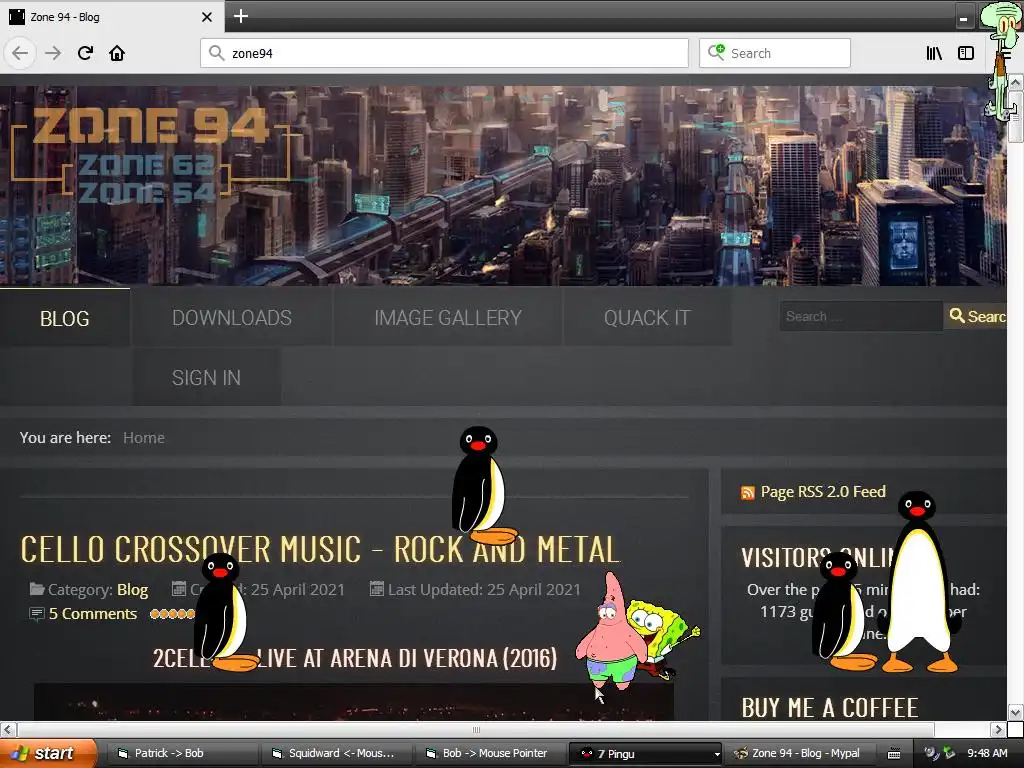This screenshot has width=1024, height=768.
Task: Expand the 7 Pingu taskbar group dropdown
Action: [x=717, y=754]
